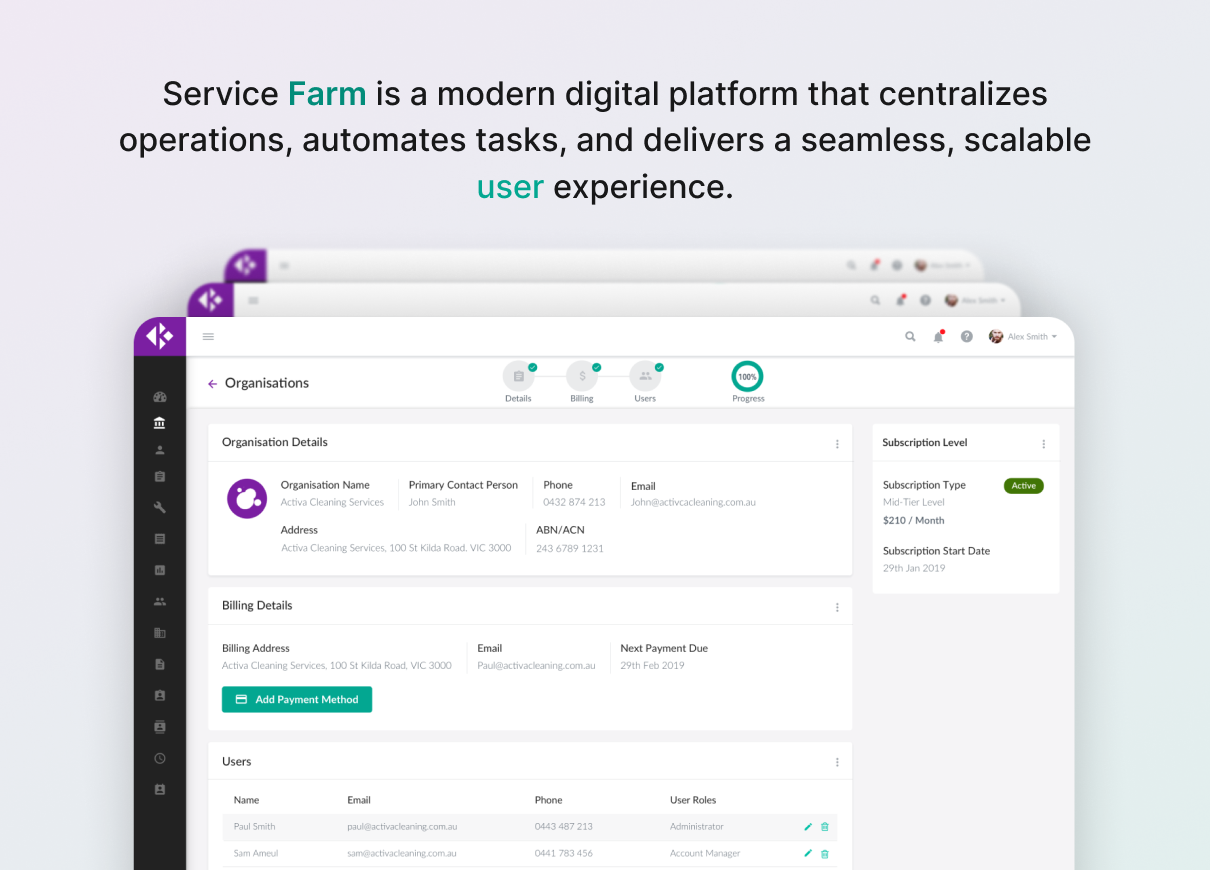This screenshot has height=870, width=1210.
Task: Click Paul@activacleaning.com.au billing email
Action: click(536, 665)
